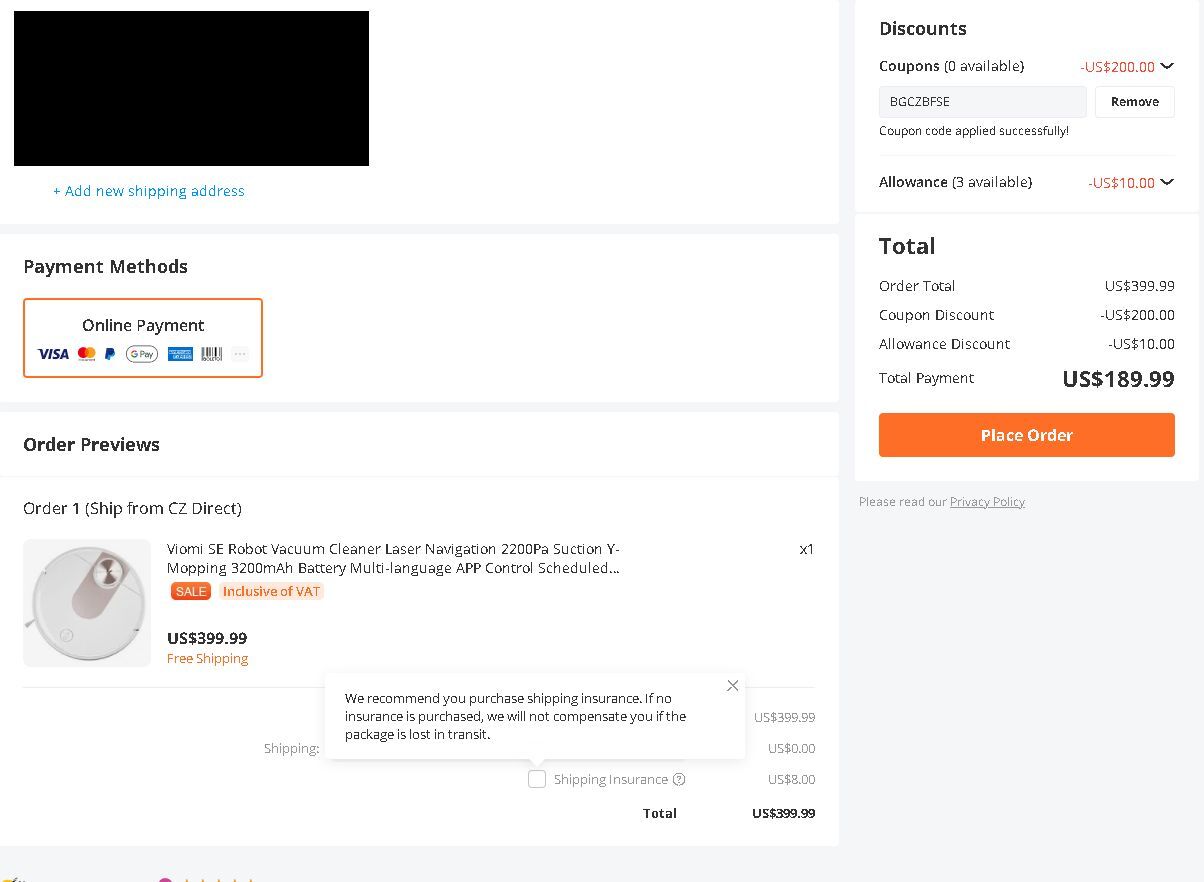1204x882 pixels.
Task: Close the shipping insurance recommendation tooltip
Action: 733,686
